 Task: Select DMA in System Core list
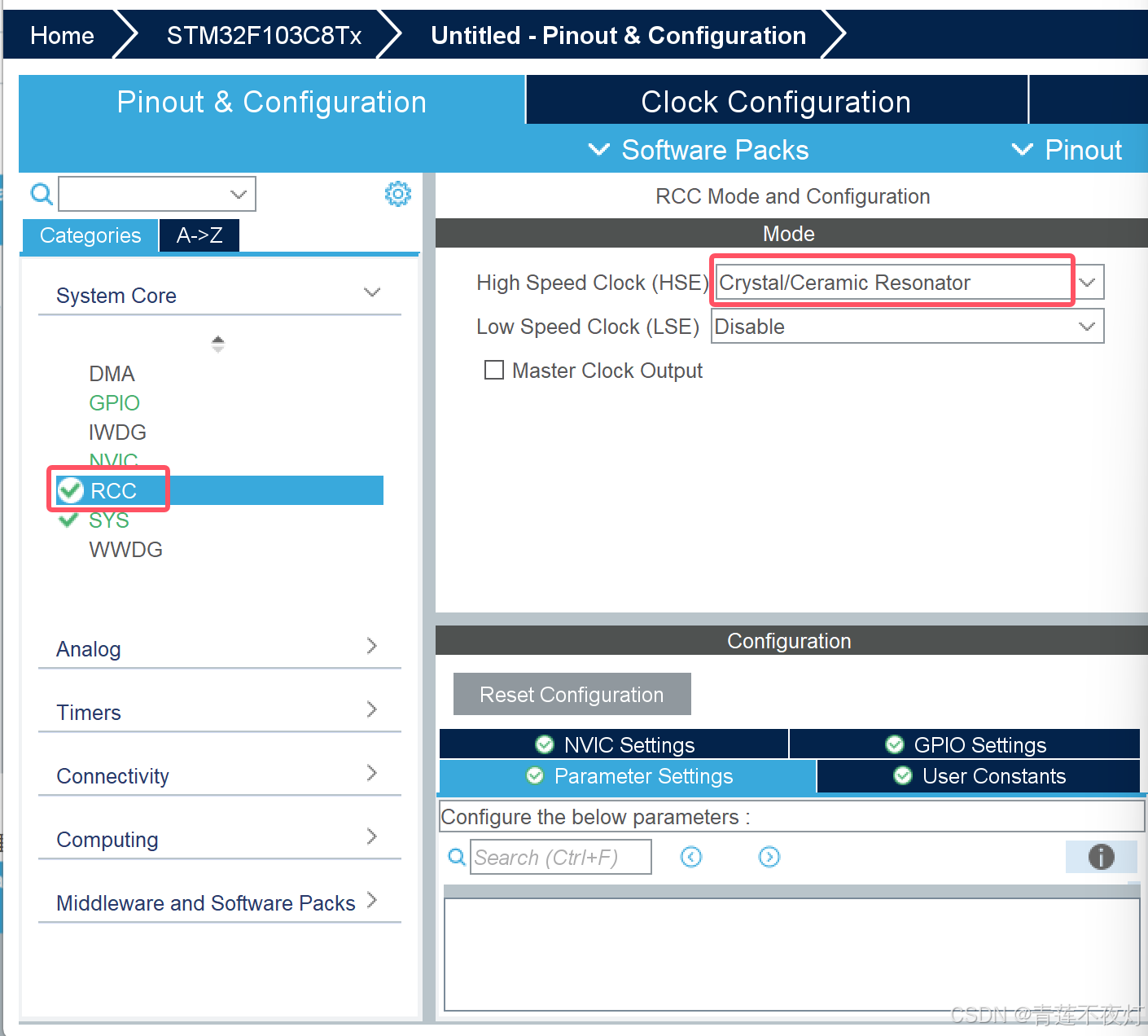pyautogui.click(x=112, y=374)
